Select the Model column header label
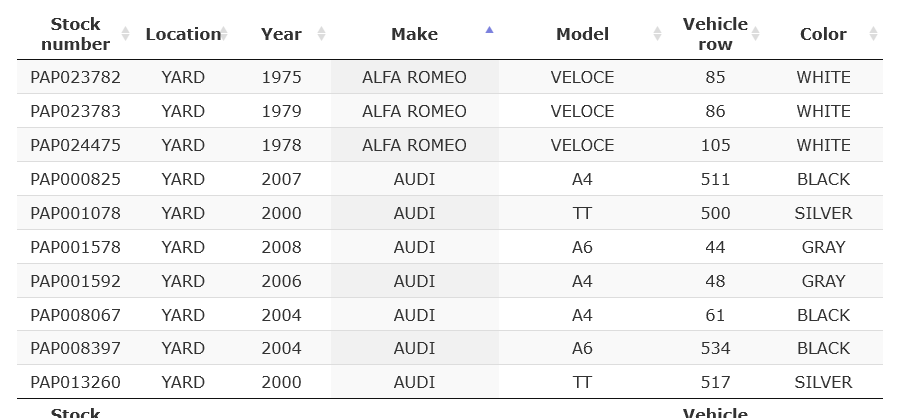897x418 pixels. coord(582,34)
